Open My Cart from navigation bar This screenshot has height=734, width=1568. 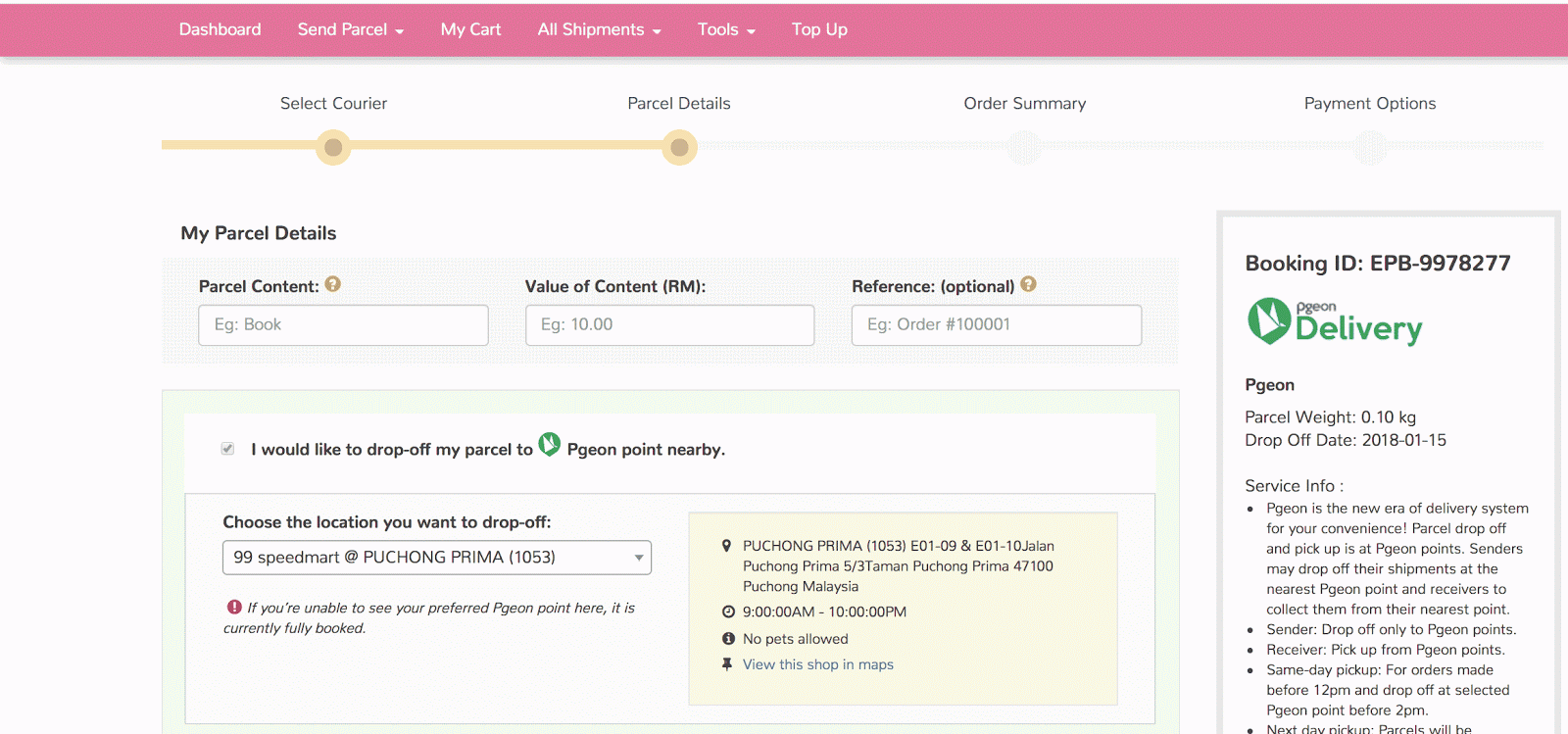[x=470, y=29]
